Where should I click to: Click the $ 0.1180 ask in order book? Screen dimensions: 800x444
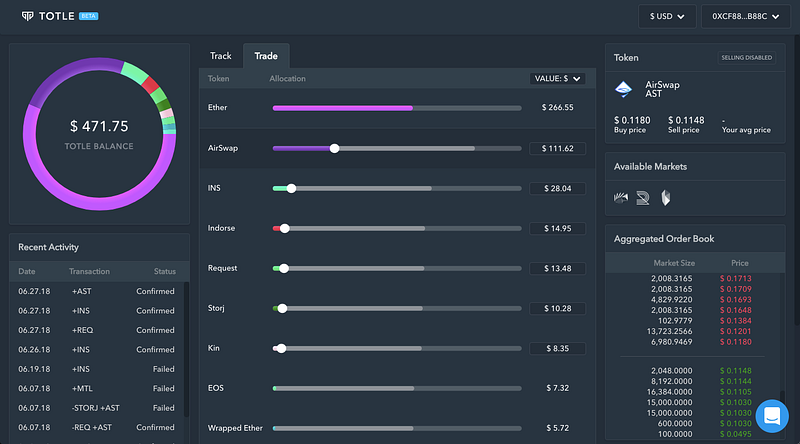click(735, 342)
